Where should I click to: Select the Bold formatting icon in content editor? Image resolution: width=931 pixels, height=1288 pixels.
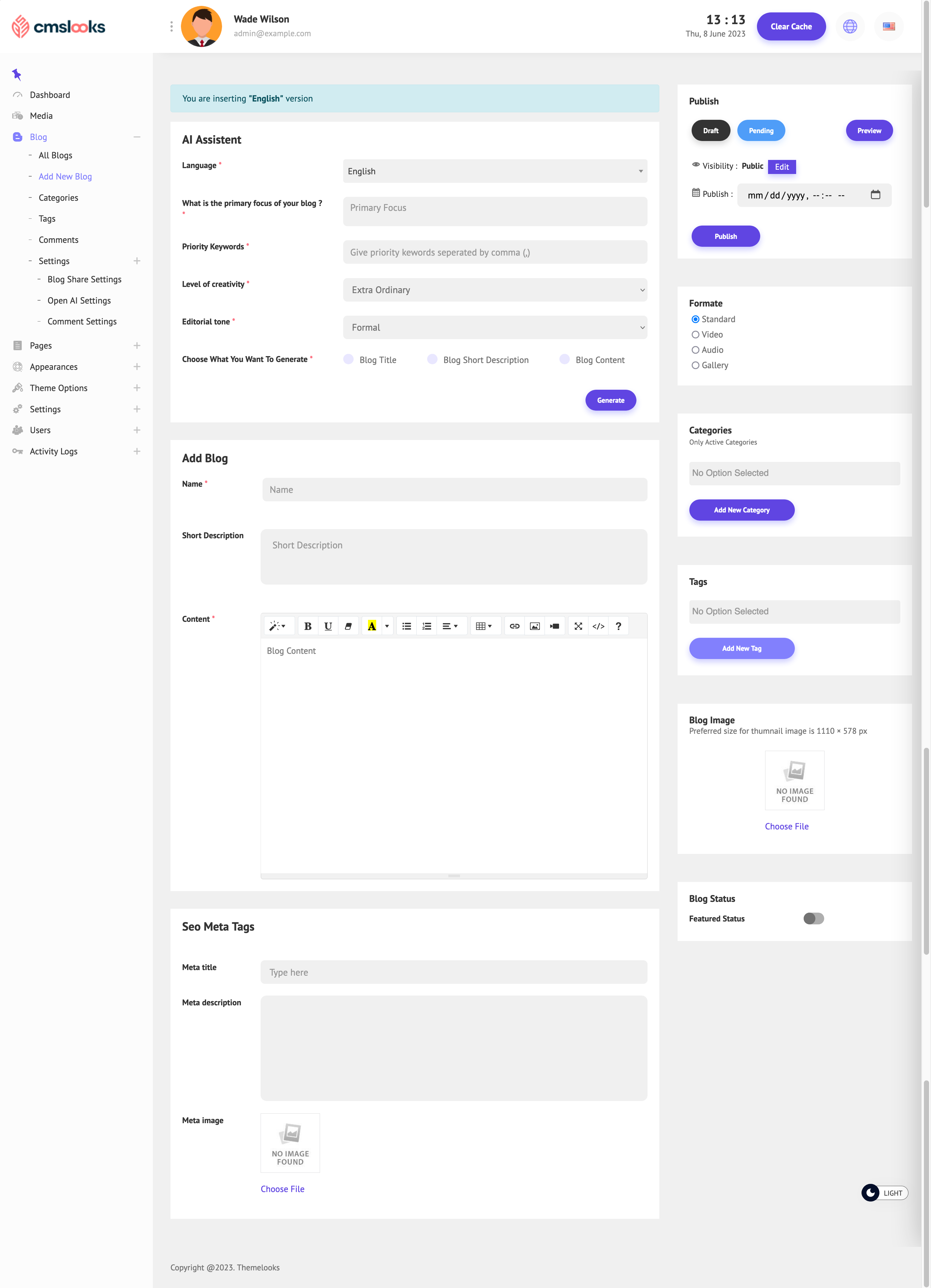[x=307, y=625]
